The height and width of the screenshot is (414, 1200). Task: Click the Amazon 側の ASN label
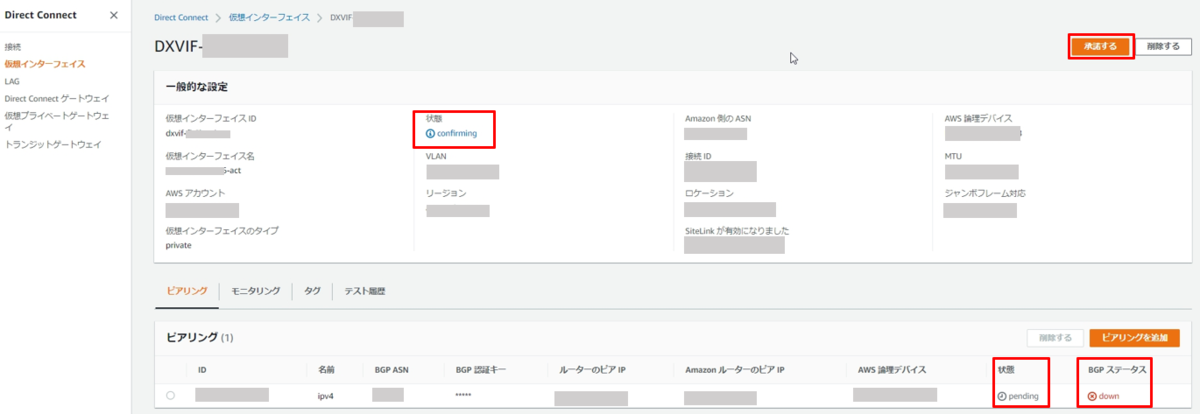tap(718, 118)
